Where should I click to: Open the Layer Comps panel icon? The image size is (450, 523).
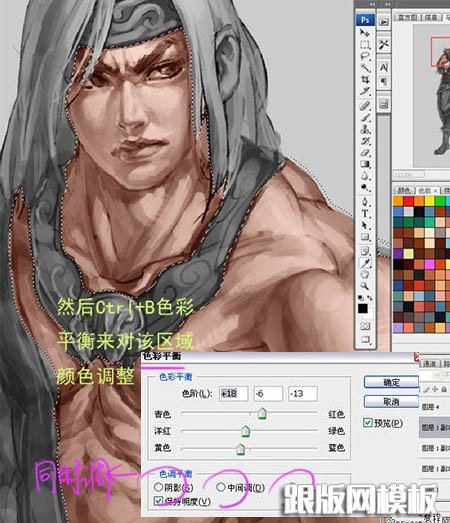point(384,104)
